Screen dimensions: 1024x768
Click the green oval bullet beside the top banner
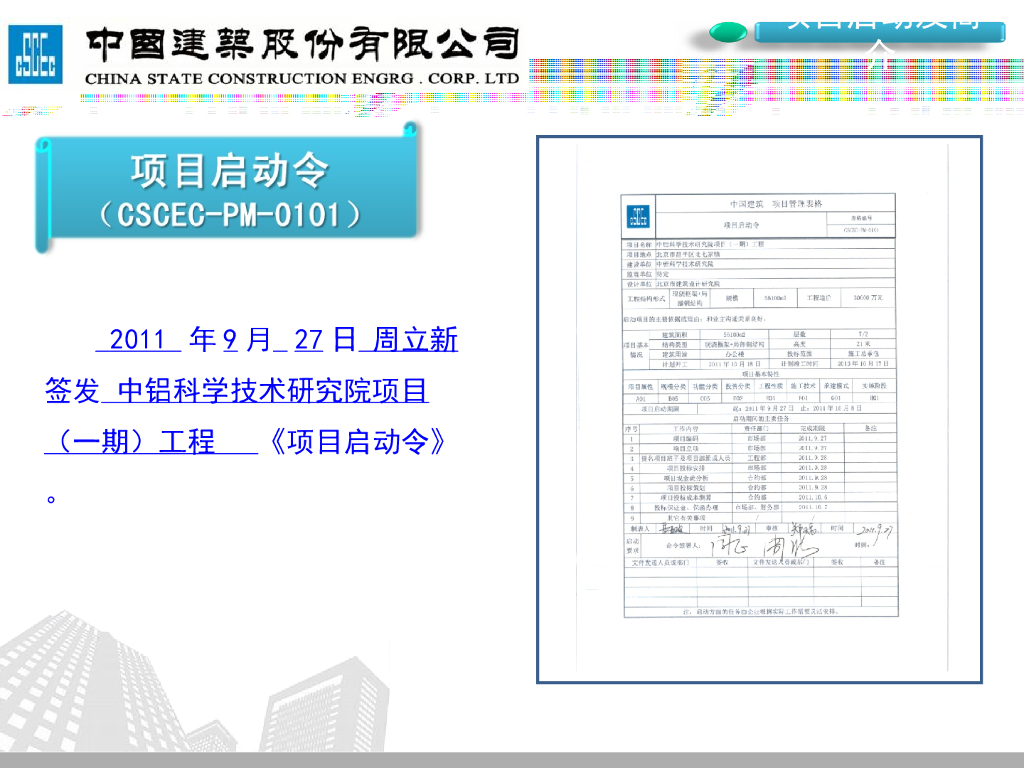(x=728, y=32)
